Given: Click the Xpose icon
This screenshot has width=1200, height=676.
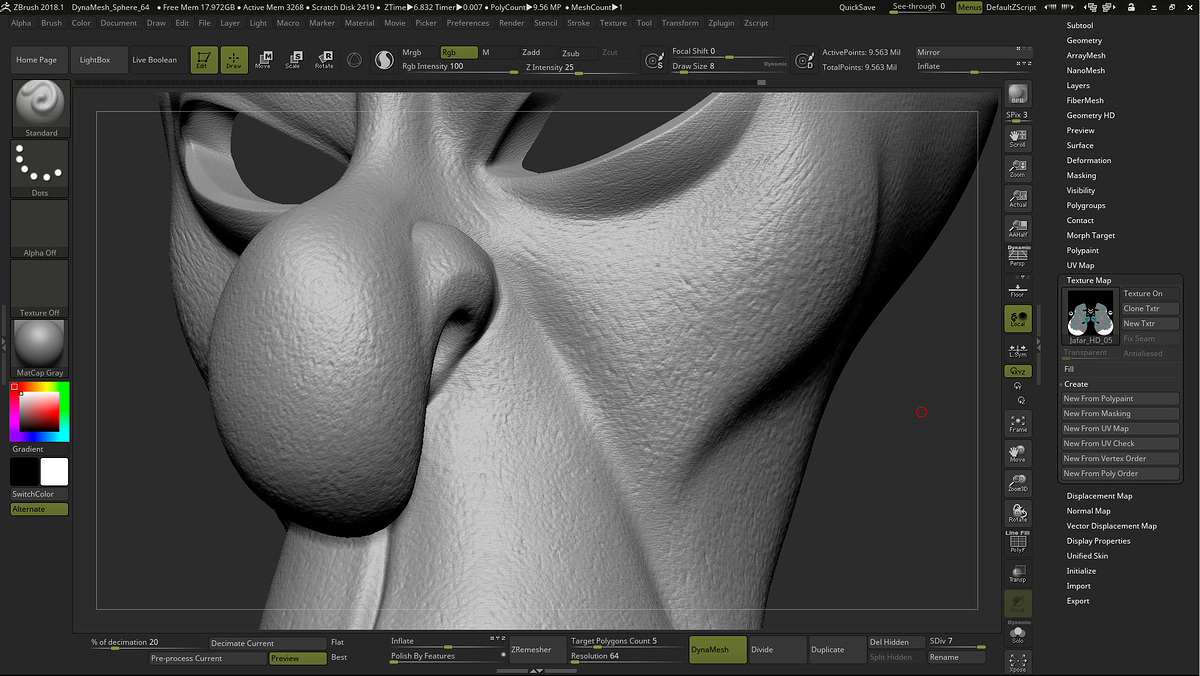Looking at the screenshot, I should [1018, 662].
